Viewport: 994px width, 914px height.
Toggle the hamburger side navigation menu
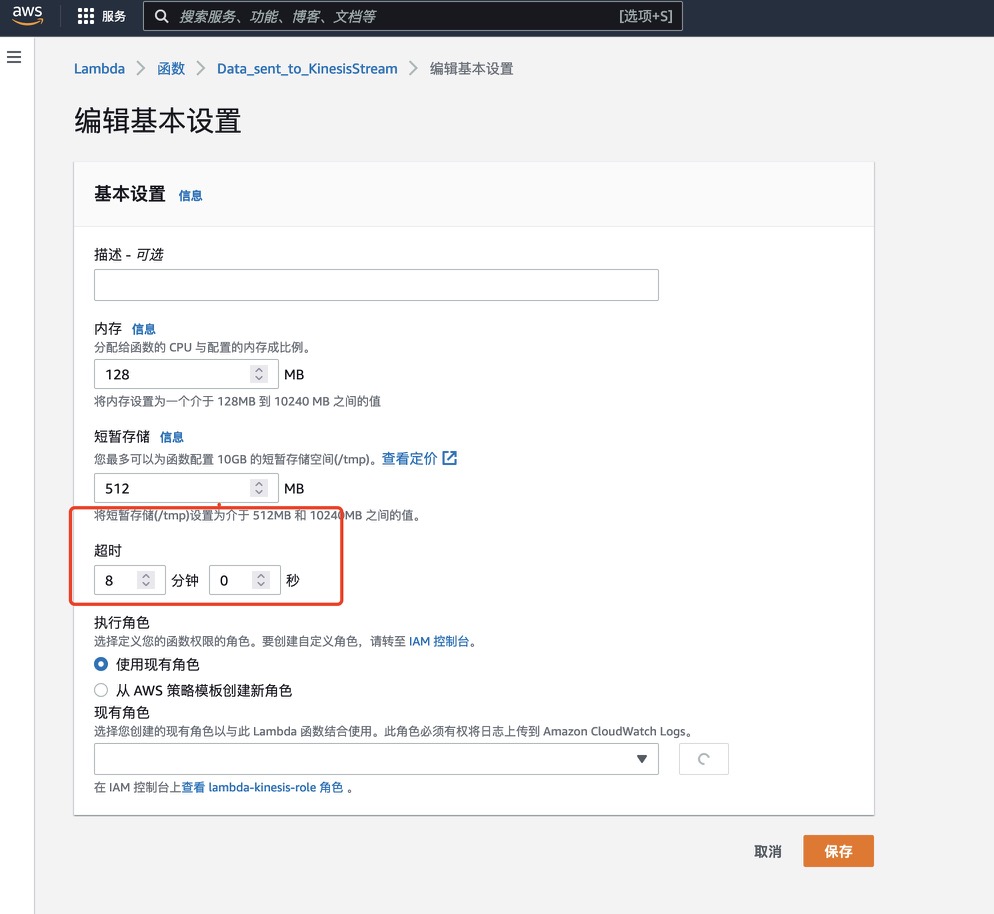14,58
